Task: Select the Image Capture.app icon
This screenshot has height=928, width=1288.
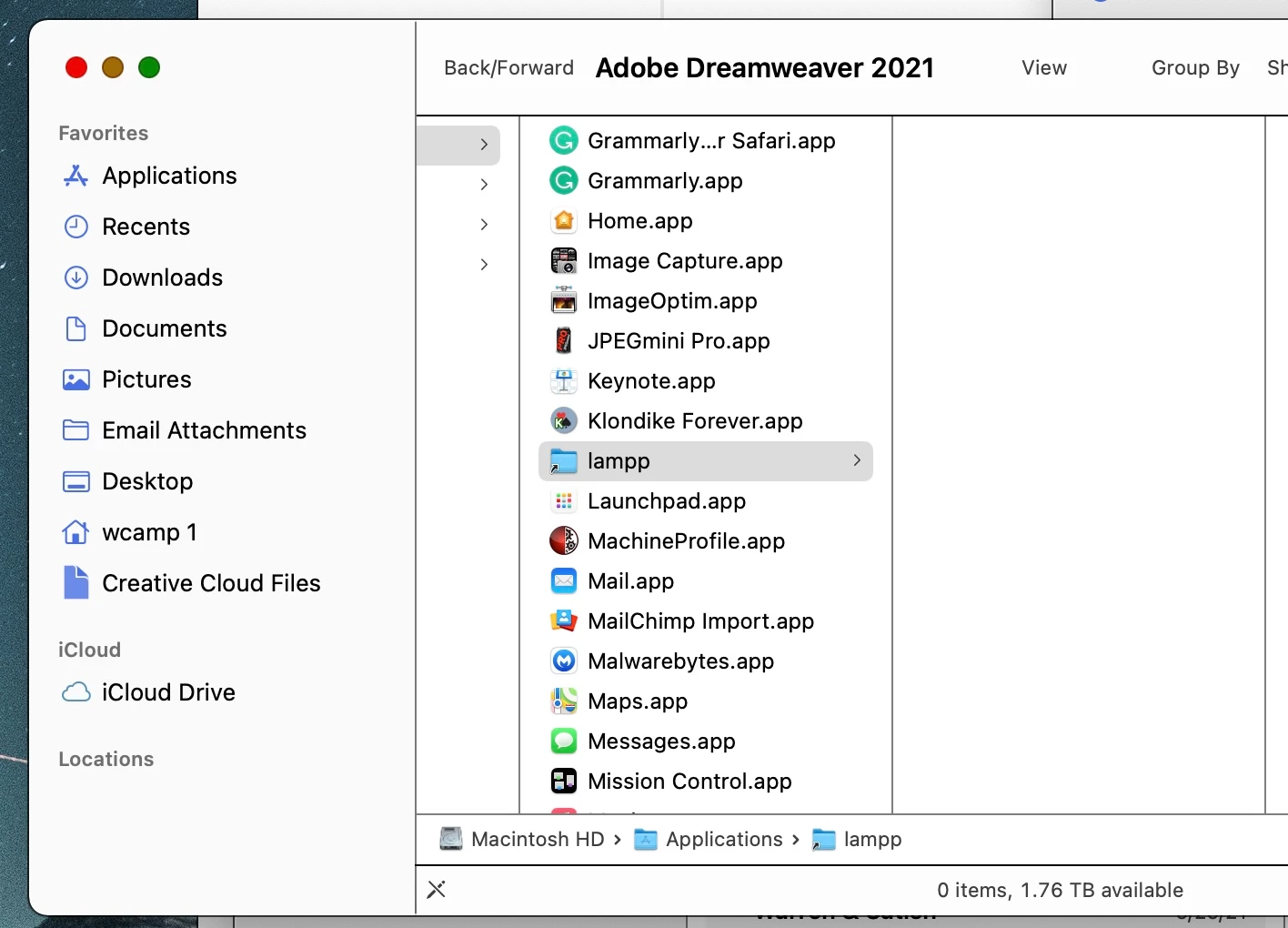Action: click(564, 261)
